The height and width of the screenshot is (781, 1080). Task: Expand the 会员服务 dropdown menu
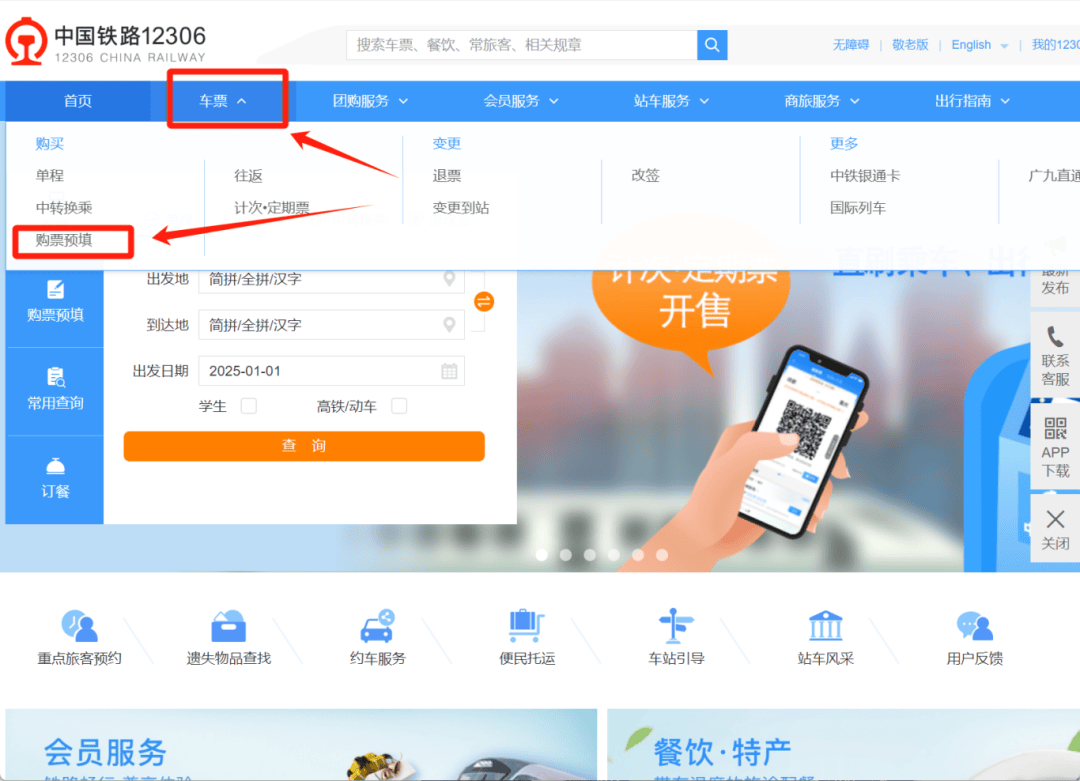point(521,101)
